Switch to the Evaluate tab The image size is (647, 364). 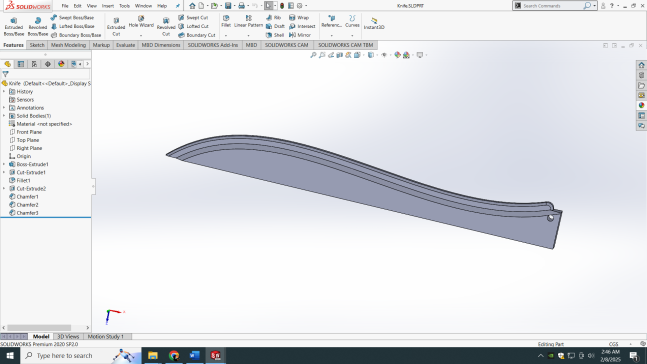tap(125, 45)
